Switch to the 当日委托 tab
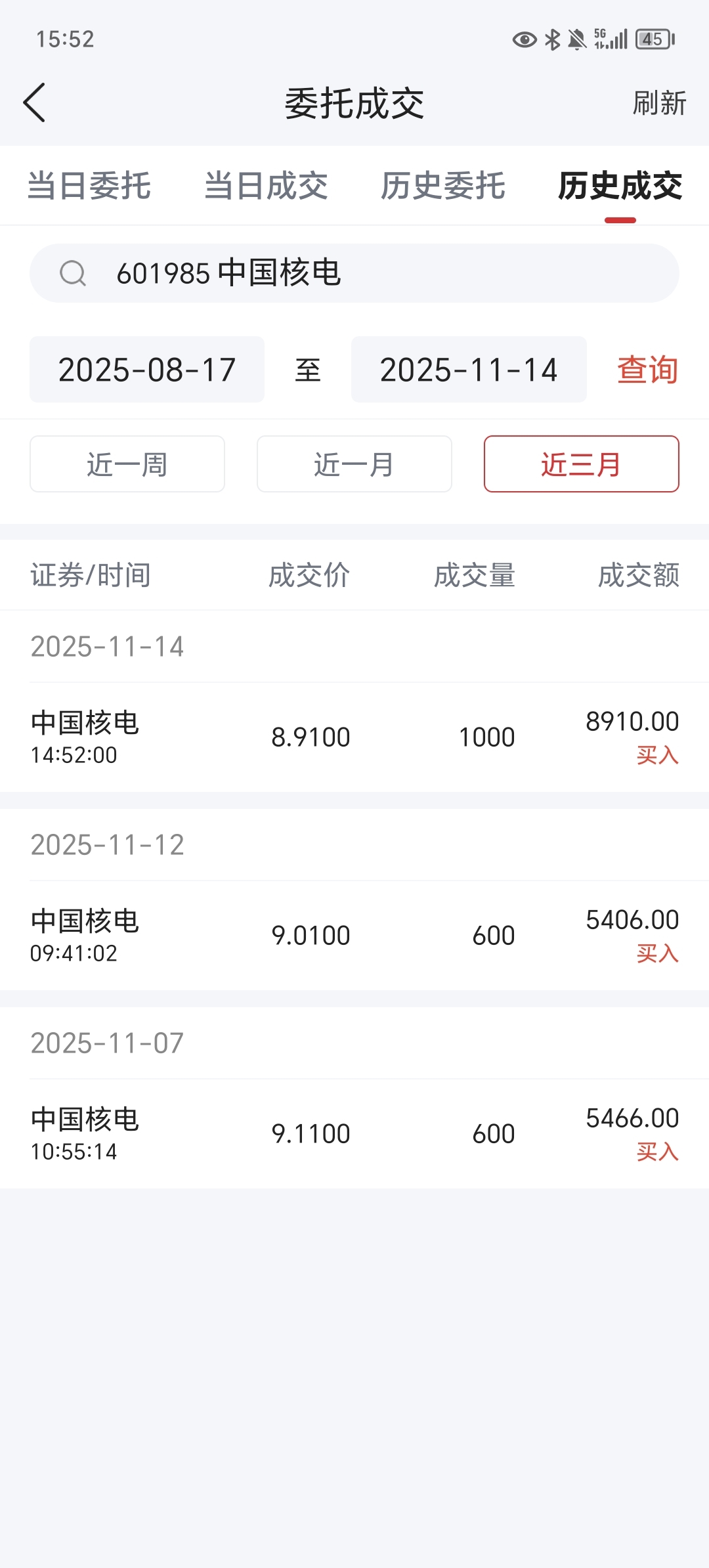 [x=89, y=186]
